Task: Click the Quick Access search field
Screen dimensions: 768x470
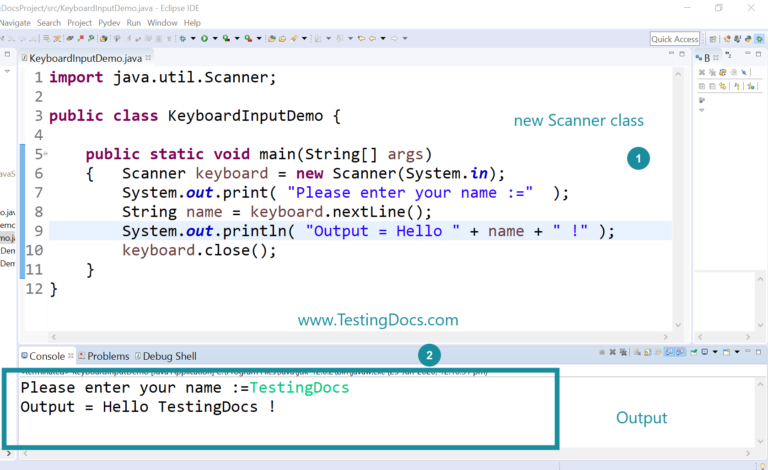Action: [674, 39]
